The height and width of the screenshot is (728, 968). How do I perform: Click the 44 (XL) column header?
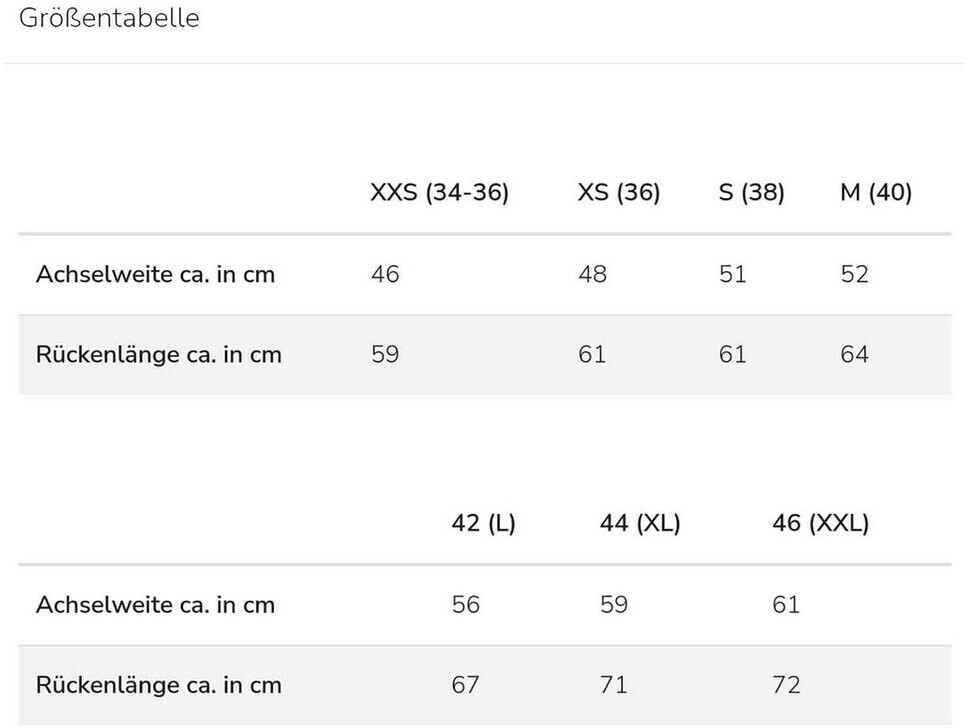pos(639,523)
